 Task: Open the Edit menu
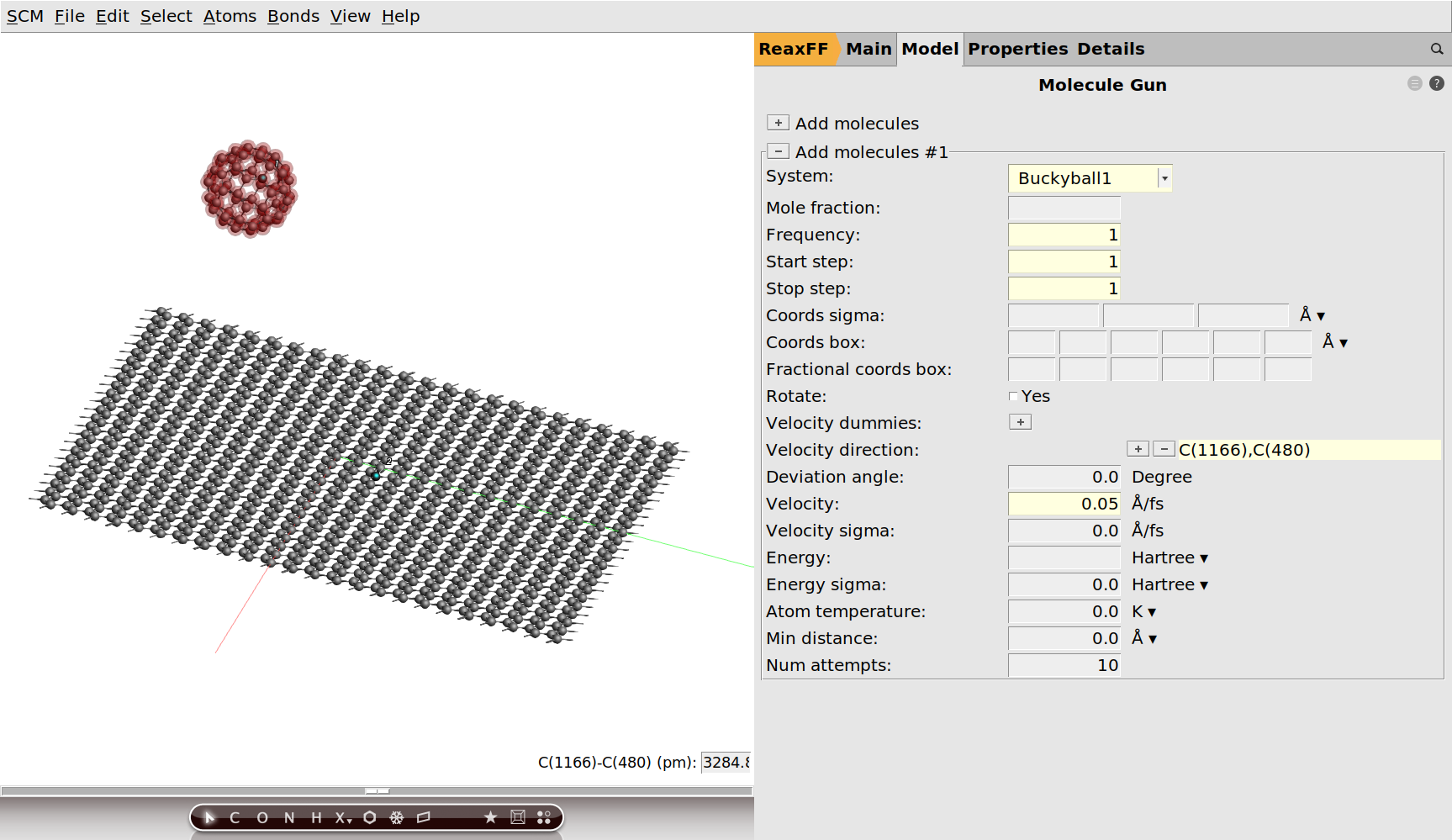point(112,16)
